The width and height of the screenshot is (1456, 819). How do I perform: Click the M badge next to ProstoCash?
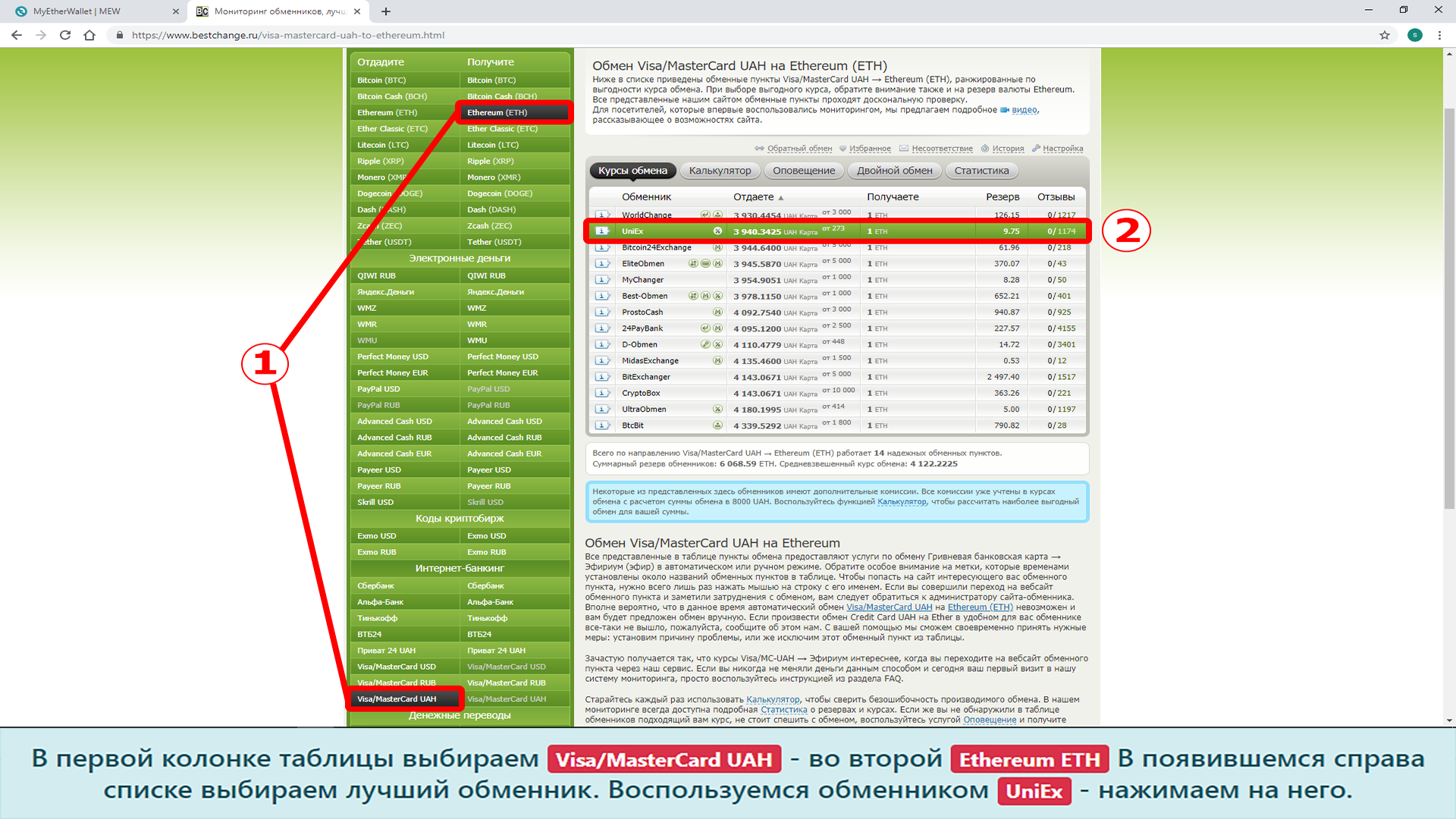(x=717, y=312)
